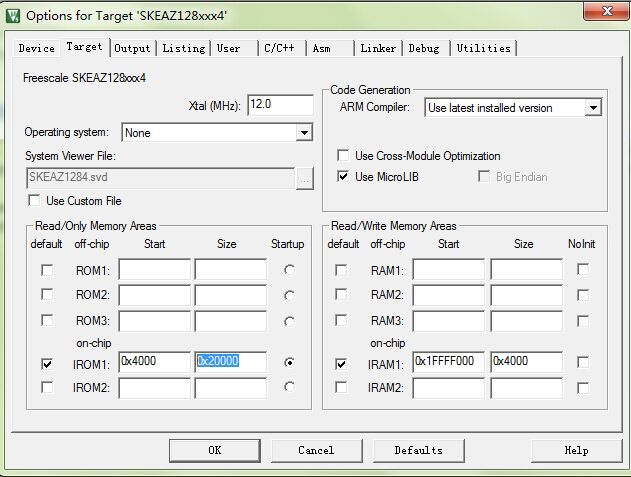Click the IROM1 Start field 0x4000
Image resolution: width=631 pixels, height=477 pixels.
point(155,362)
